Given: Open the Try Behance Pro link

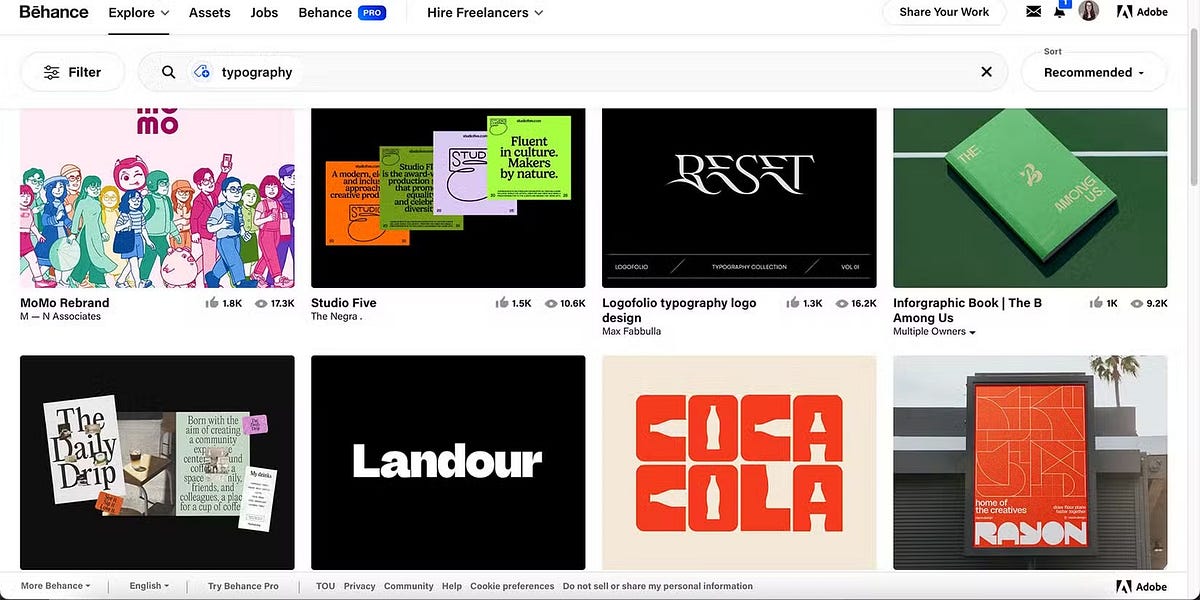Looking at the screenshot, I should click(x=243, y=586).
